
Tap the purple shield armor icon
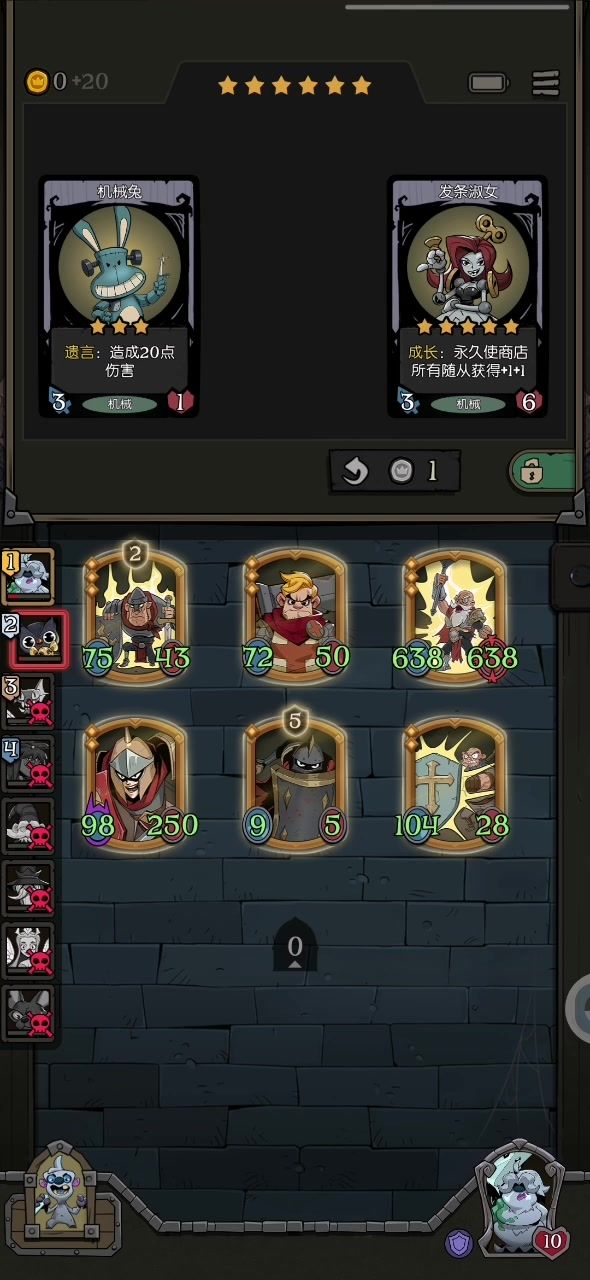pos(458,1244)
